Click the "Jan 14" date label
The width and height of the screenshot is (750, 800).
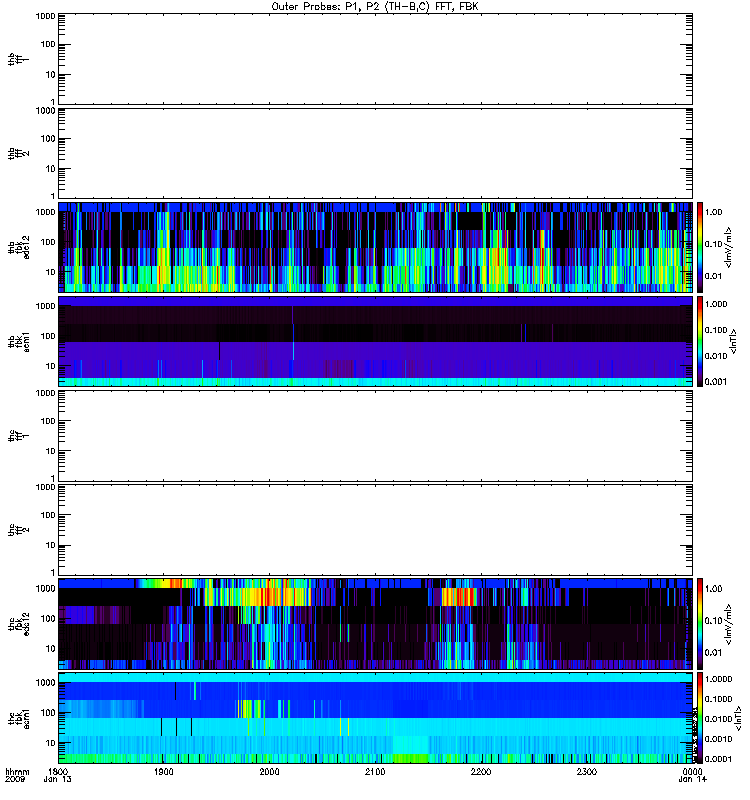tap(692, 780)
